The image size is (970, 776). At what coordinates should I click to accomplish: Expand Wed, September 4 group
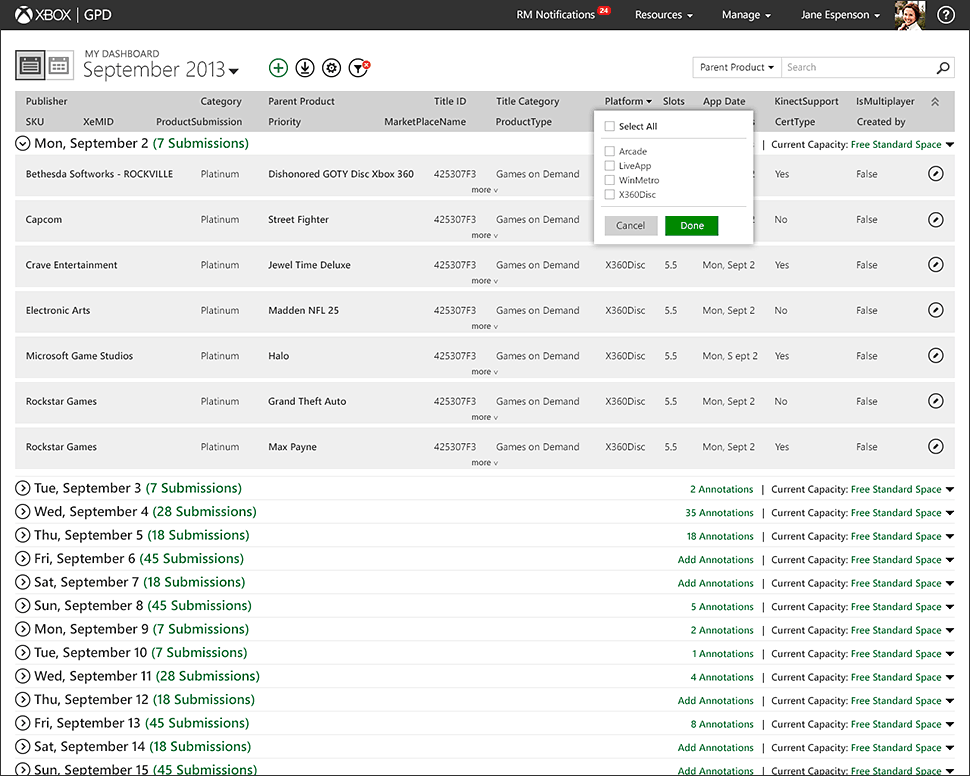22,512
